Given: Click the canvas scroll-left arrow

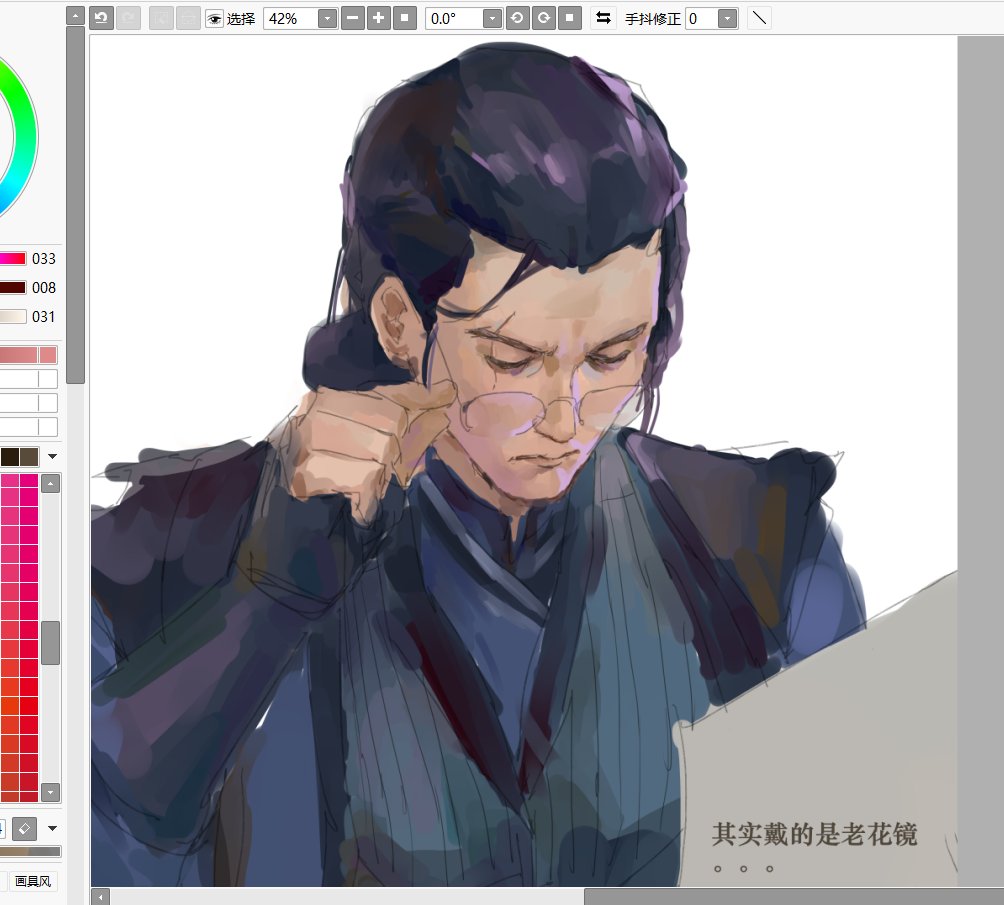Looking at the screenshot, I should point(101,897).
